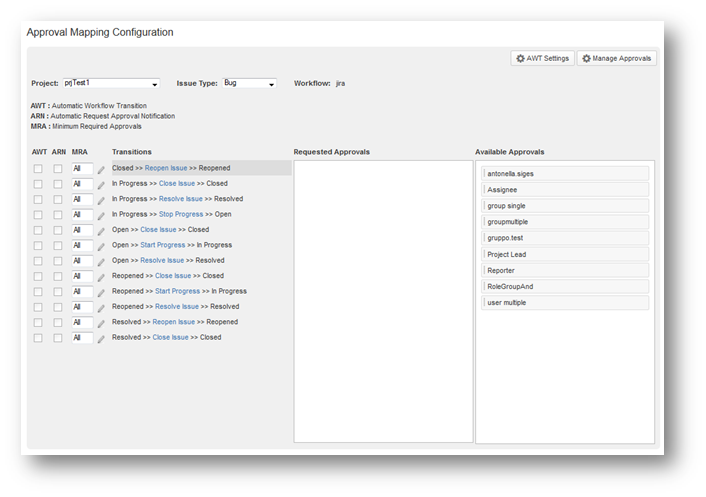Click pencil icon for Closed Reopen Issue row
706x497 pixels.
tap(101, 170)
